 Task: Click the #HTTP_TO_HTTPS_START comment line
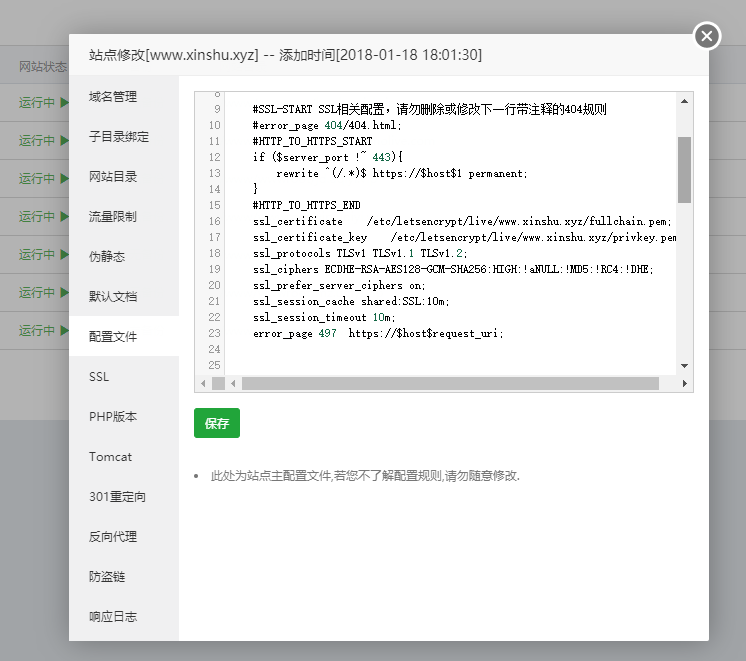tap(313, 141)
